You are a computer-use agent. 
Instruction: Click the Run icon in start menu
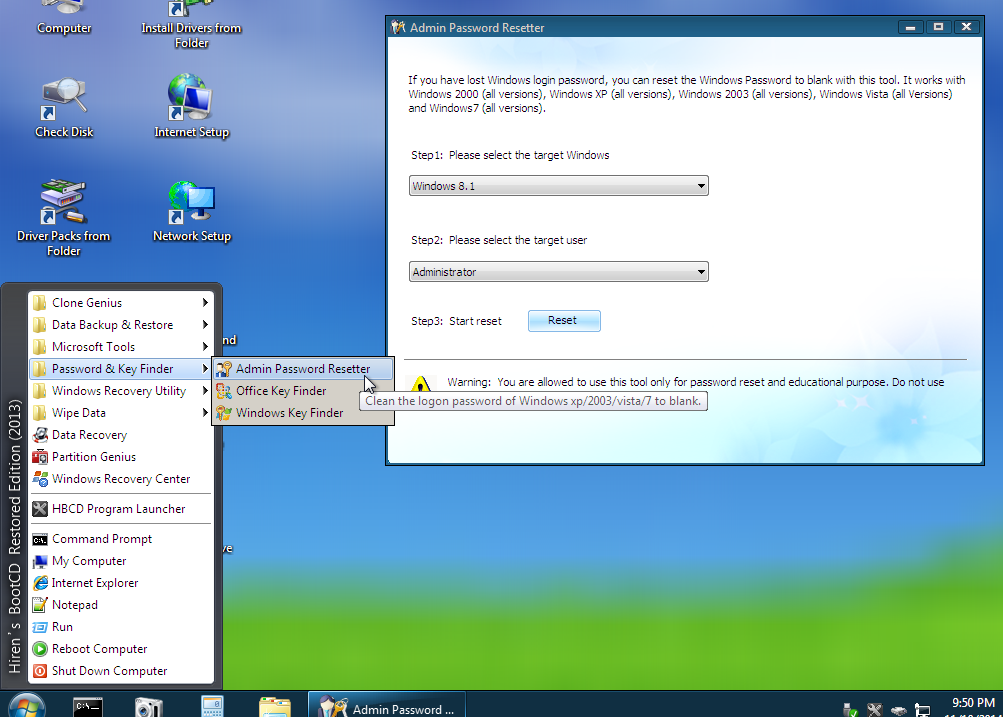click(x=40, y=627)
